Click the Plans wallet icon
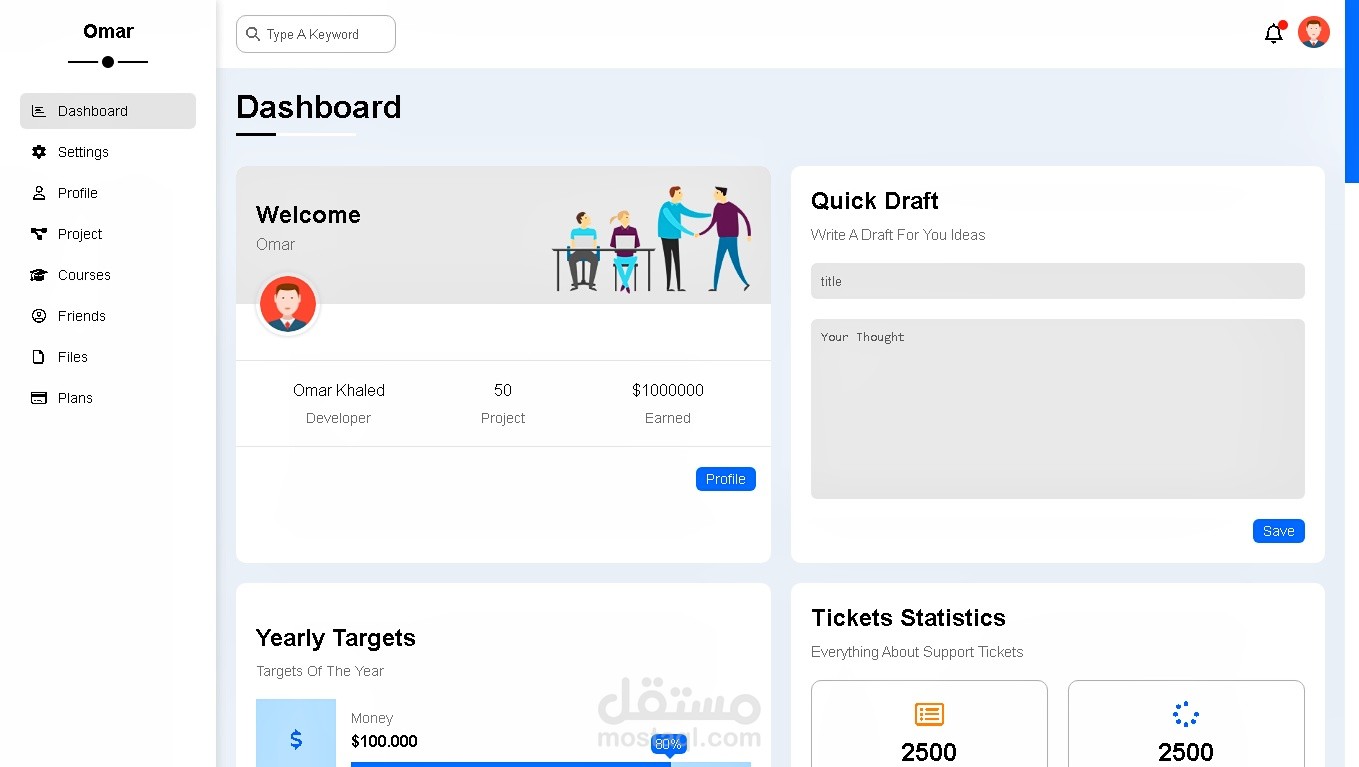This screenshot has width=1359, height=767. coord(37,397)
